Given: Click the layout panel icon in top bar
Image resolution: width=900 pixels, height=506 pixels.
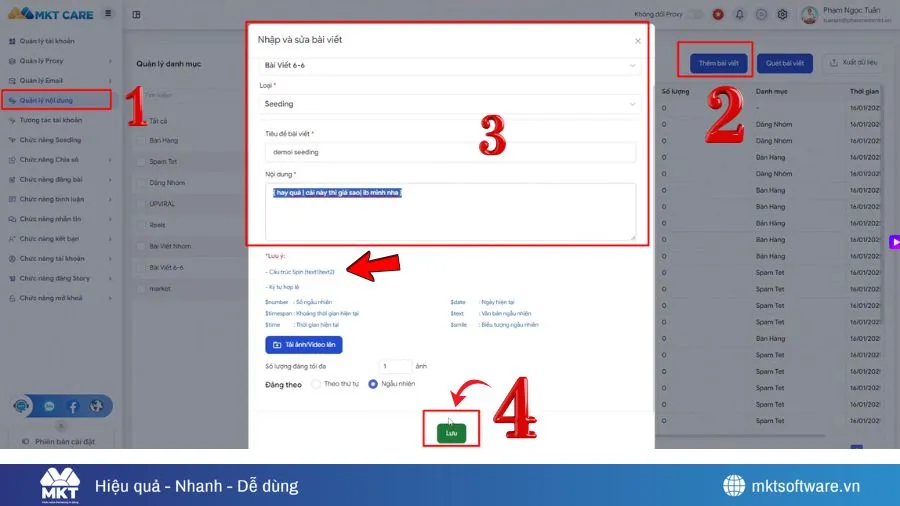Looking at the screenshot, I should [x=137, y=14].
